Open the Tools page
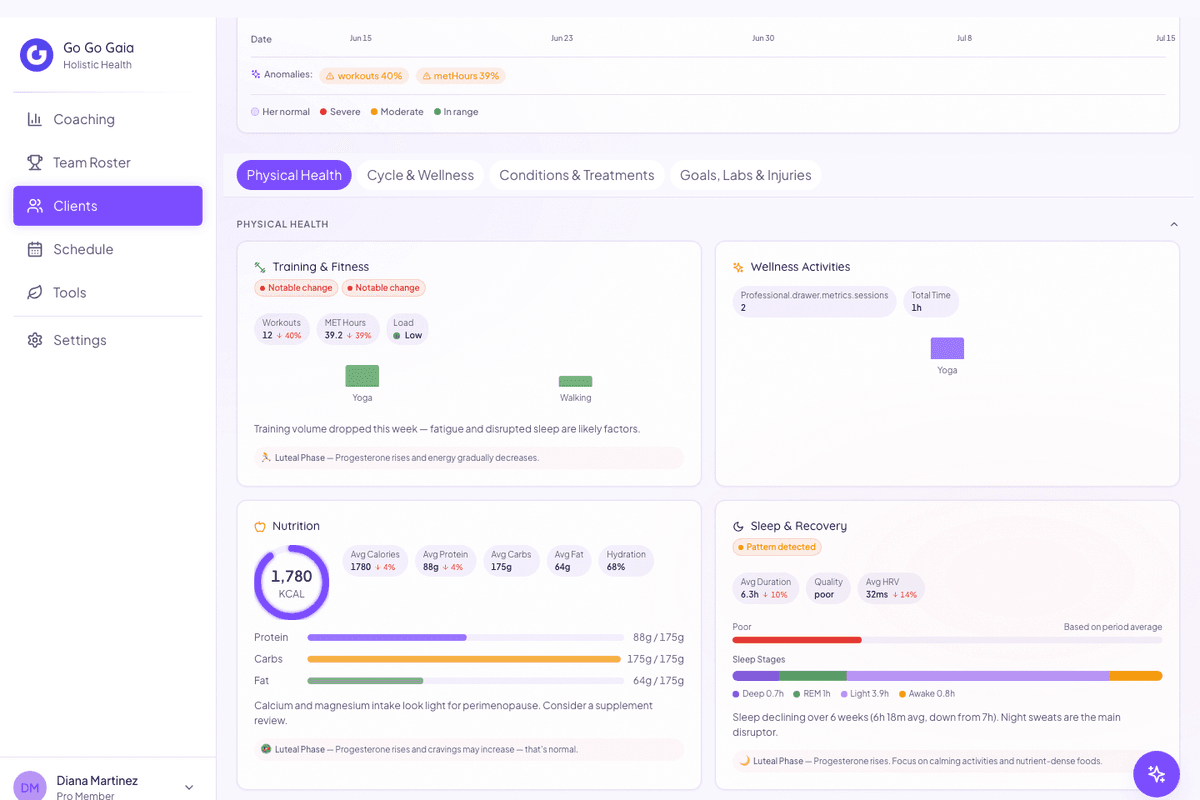This screenshot has height=800, width=1200. [x=108, y=292]
